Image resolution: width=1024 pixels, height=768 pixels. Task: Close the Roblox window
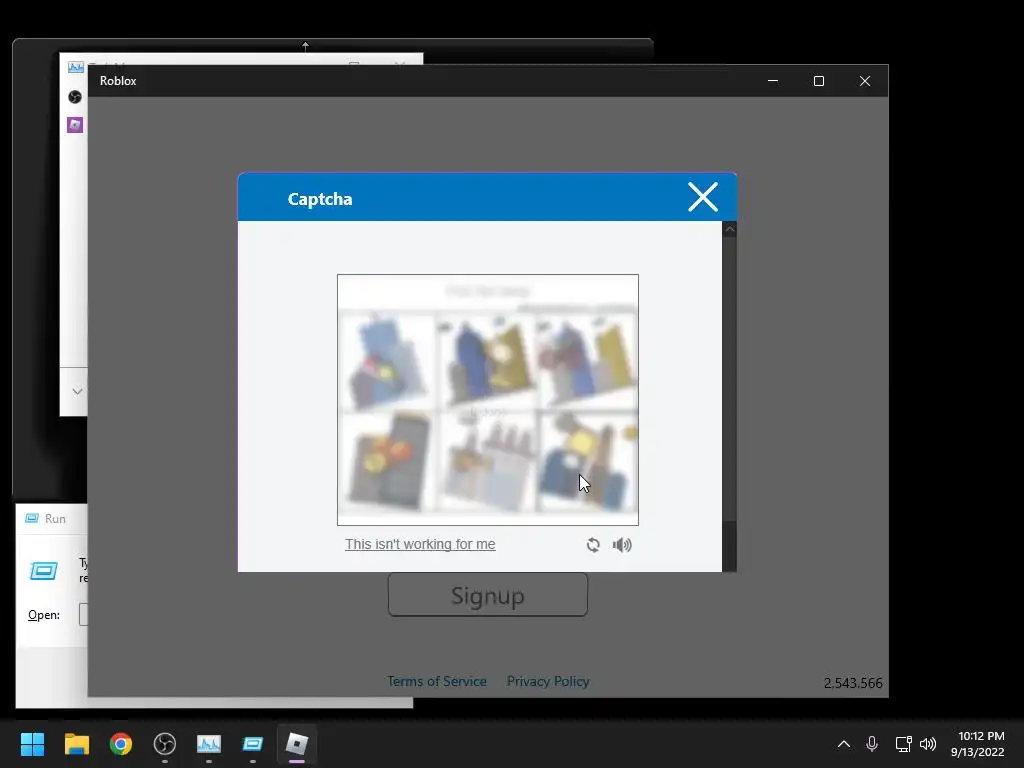(865, 81)
